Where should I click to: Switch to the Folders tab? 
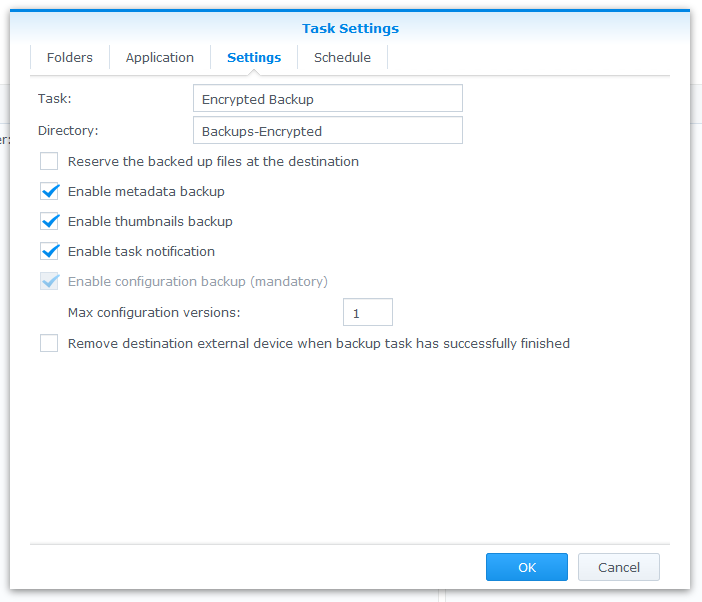pyautogui.click(x=69, y=58)
